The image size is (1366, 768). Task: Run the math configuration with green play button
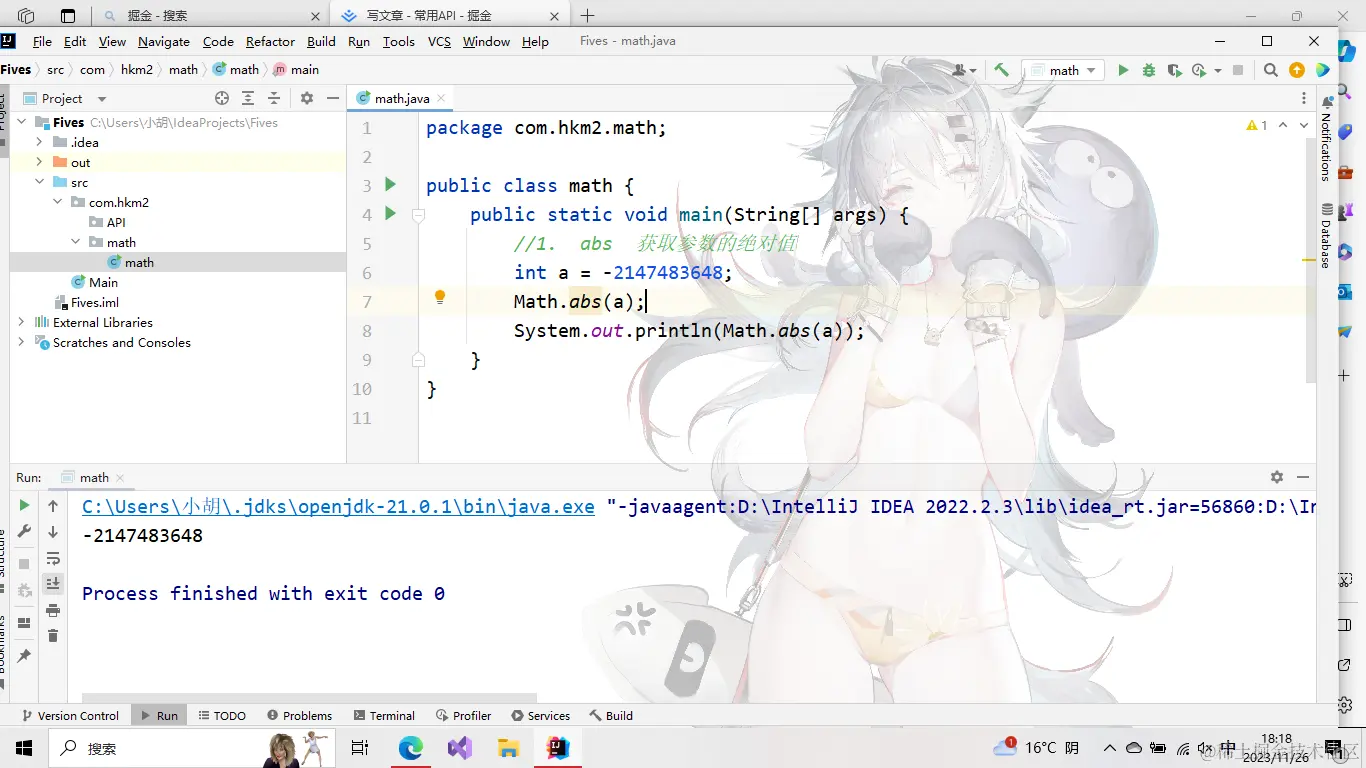click(x=1123, y=70)
